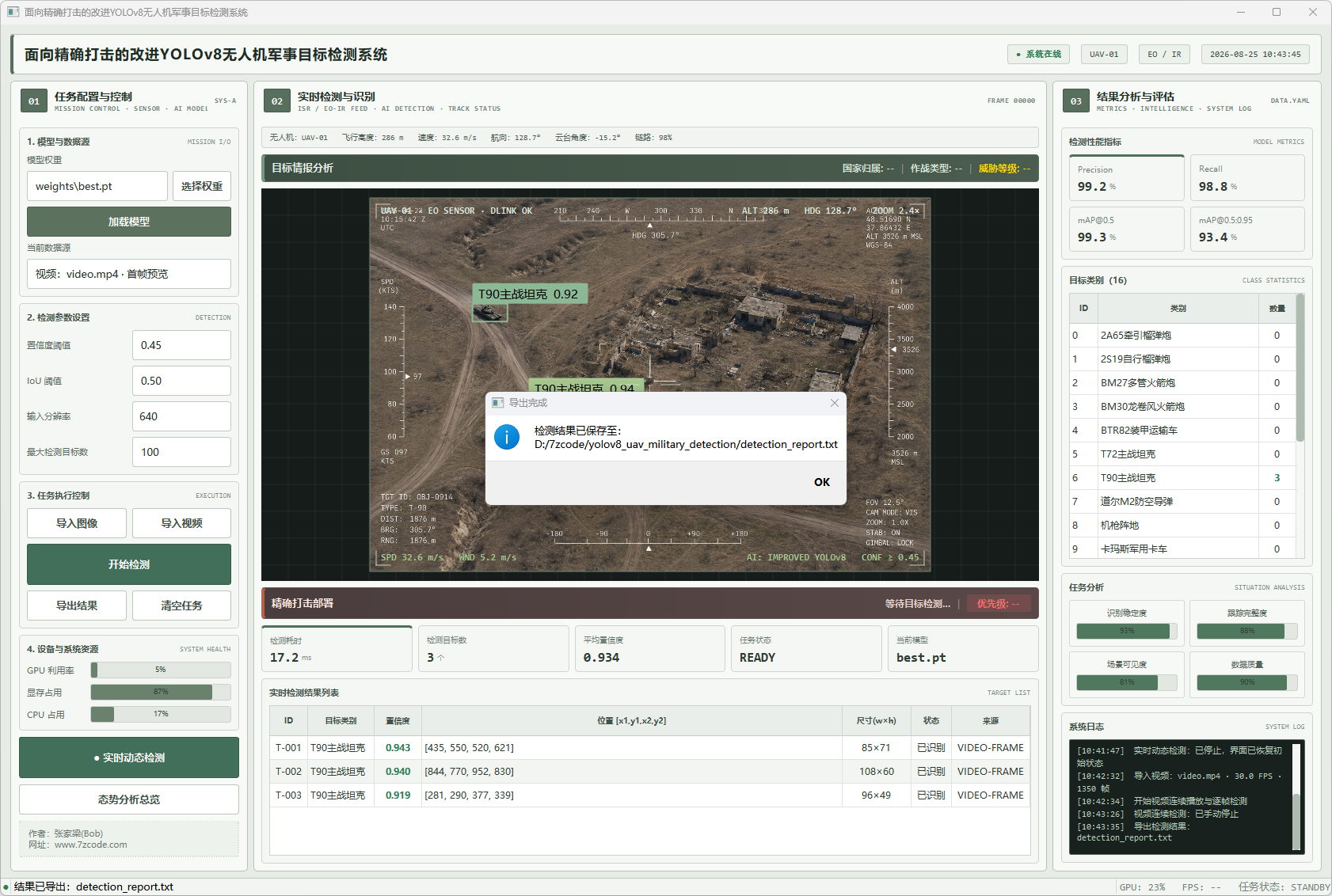Select class row BM27多管火箭炮

coord(1182,383)
